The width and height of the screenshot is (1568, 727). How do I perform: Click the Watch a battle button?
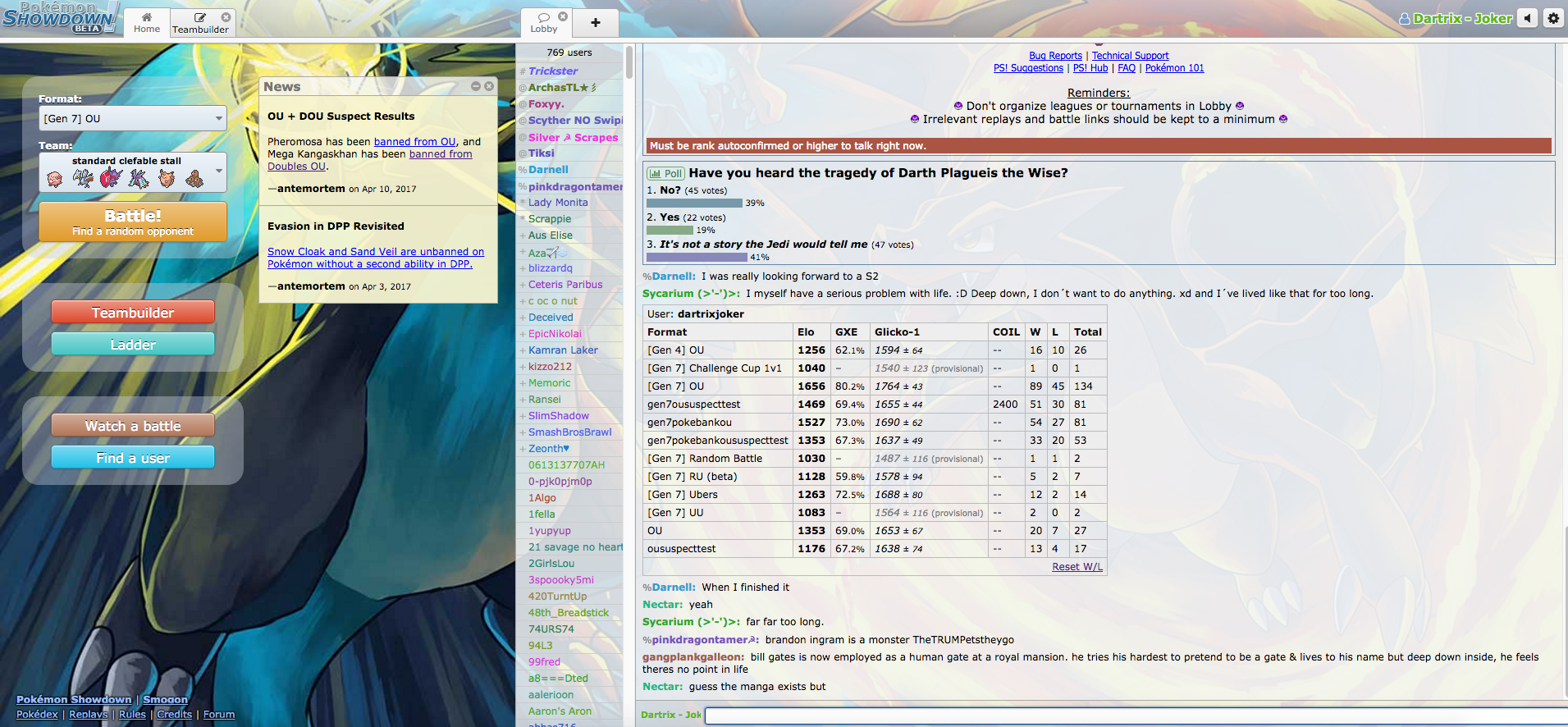coord(133,426)
